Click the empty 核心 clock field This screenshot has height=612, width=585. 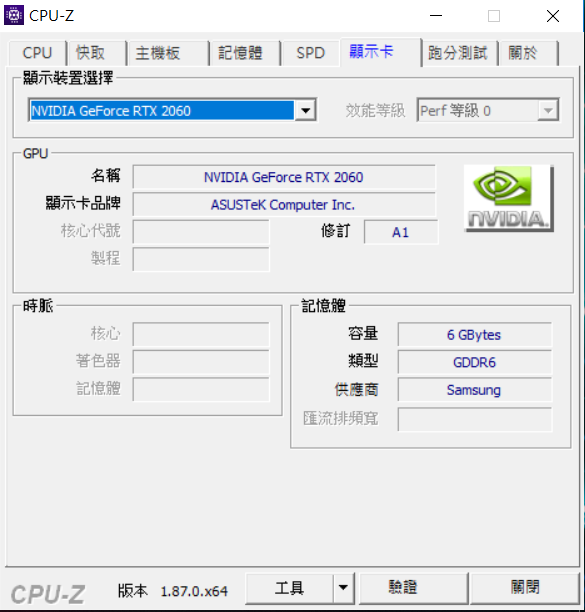201,334
